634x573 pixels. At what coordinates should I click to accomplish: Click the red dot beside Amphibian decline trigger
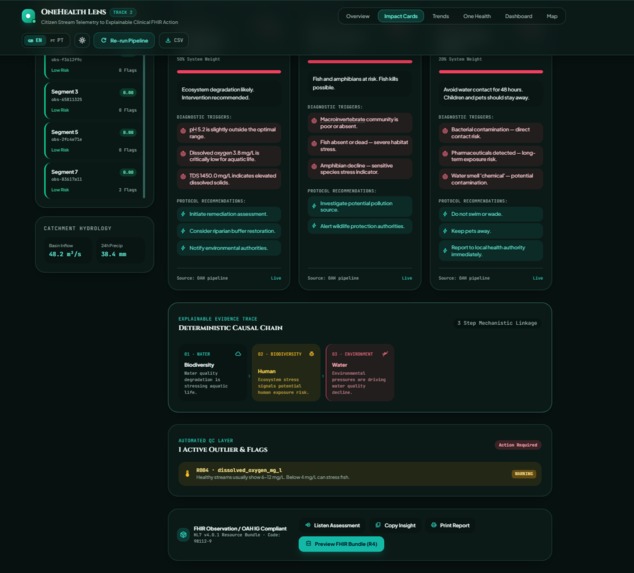coord(314,166)
